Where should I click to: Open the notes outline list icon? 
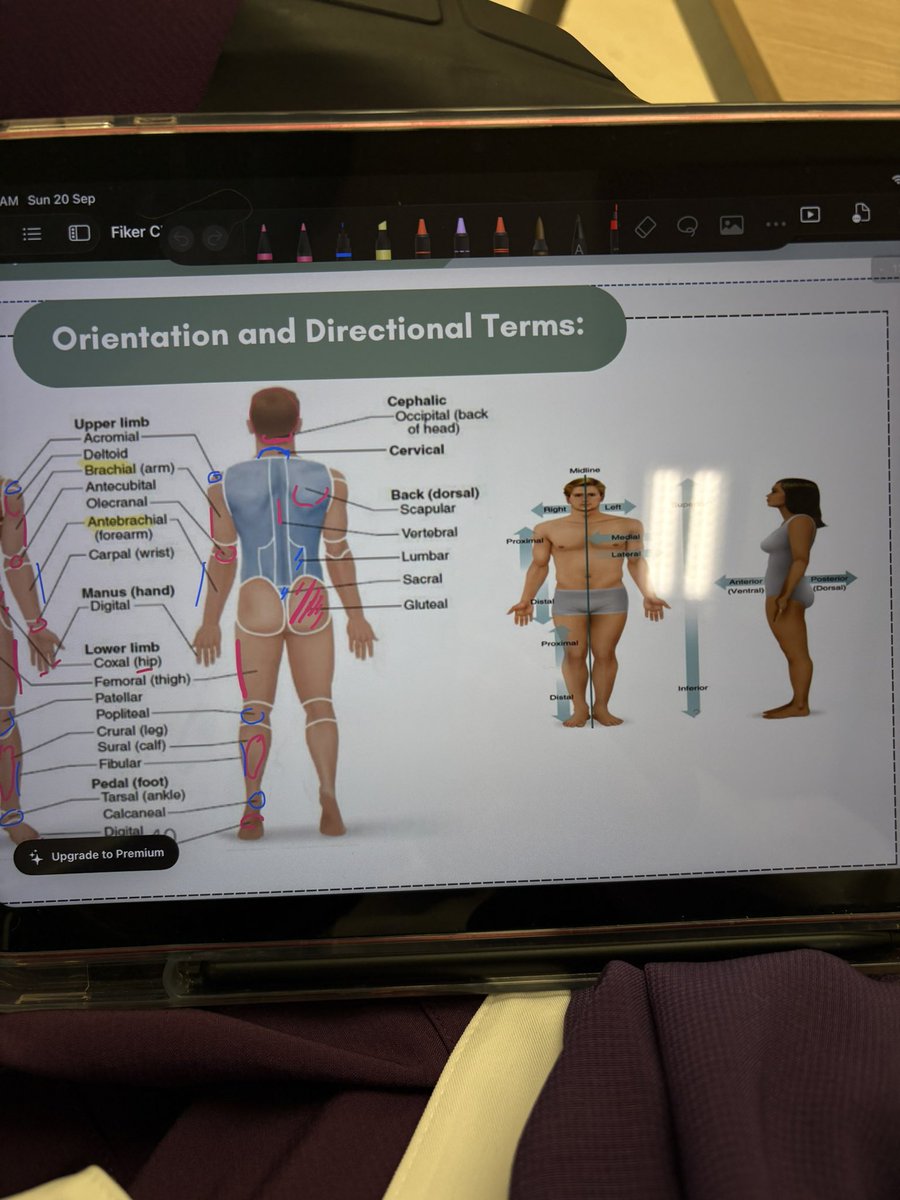[32, 233]
